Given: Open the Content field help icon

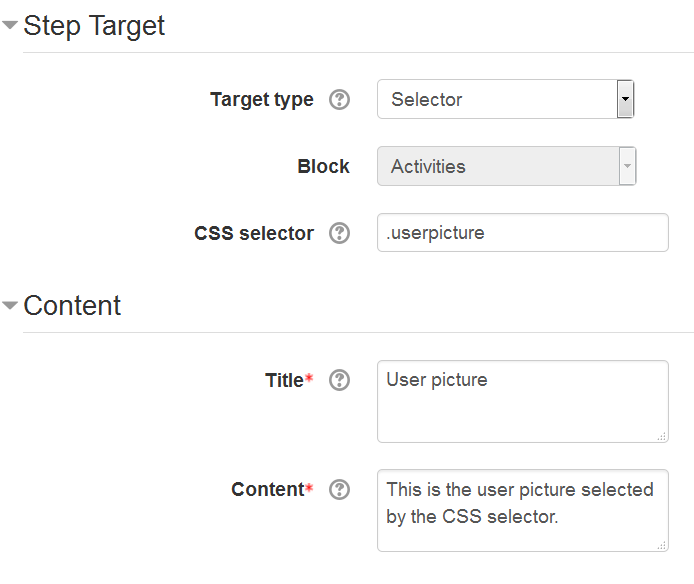Looking at the screenshot, I should tap(339, 490).
